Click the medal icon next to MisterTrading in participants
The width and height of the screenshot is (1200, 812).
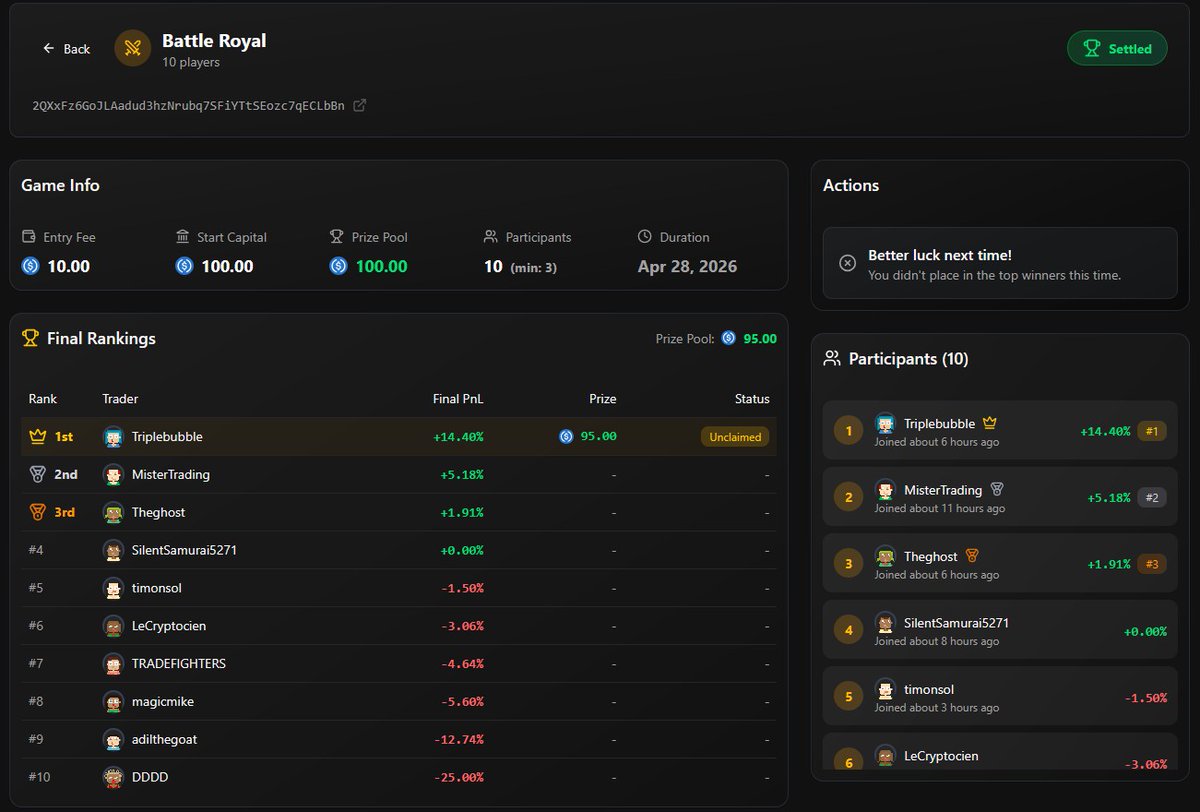pos(996,490)
